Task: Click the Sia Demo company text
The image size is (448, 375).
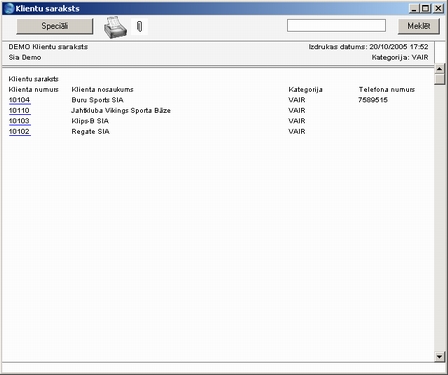Action: pos(25,57)
